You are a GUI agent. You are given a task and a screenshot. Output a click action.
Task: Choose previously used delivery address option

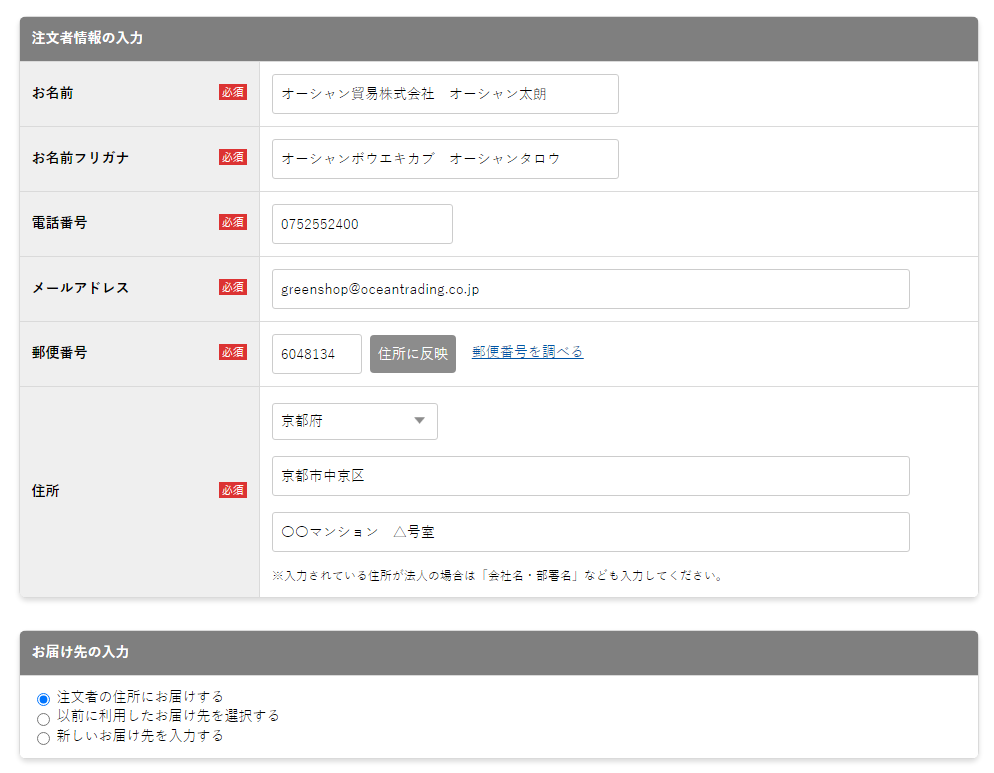pos(42,718)
